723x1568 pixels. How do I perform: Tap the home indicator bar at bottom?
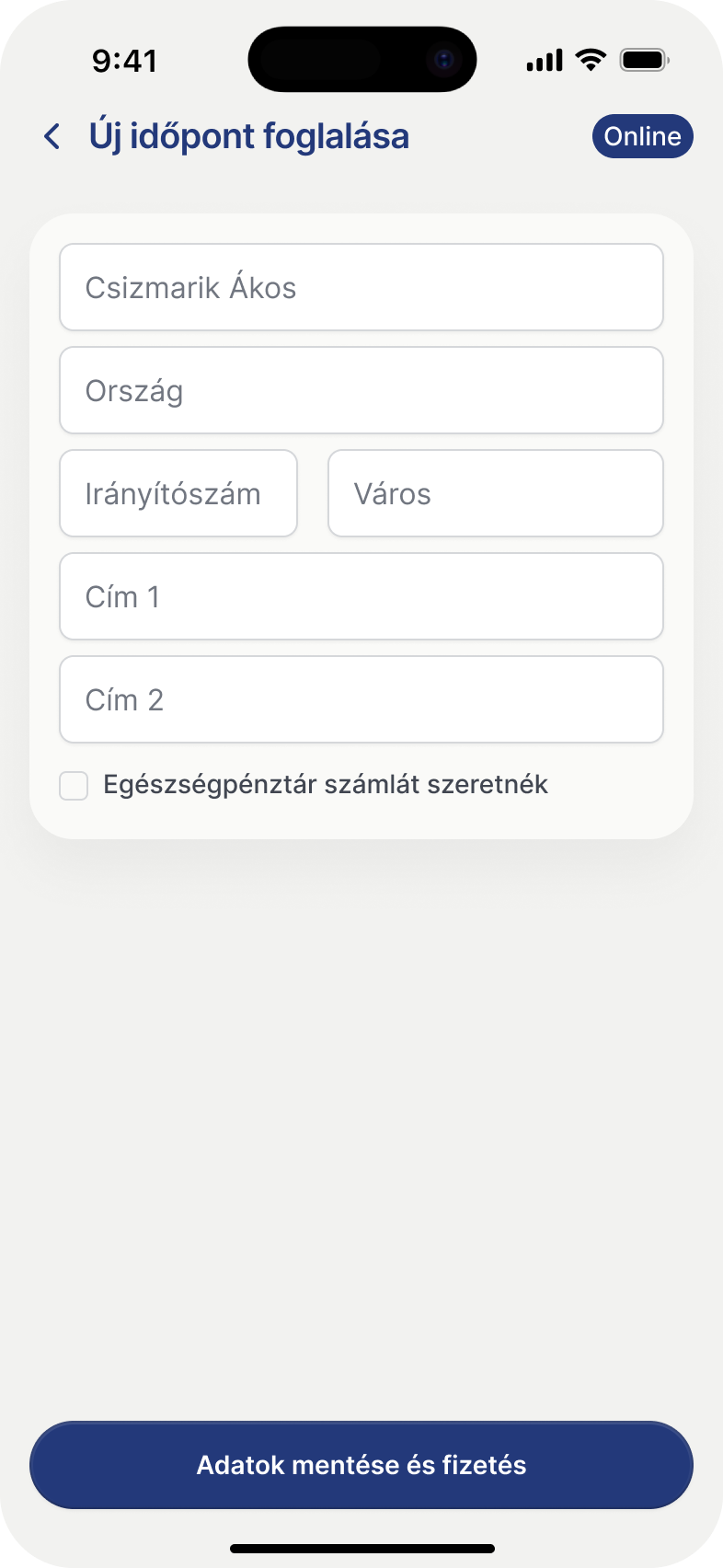coord(361,1549)
